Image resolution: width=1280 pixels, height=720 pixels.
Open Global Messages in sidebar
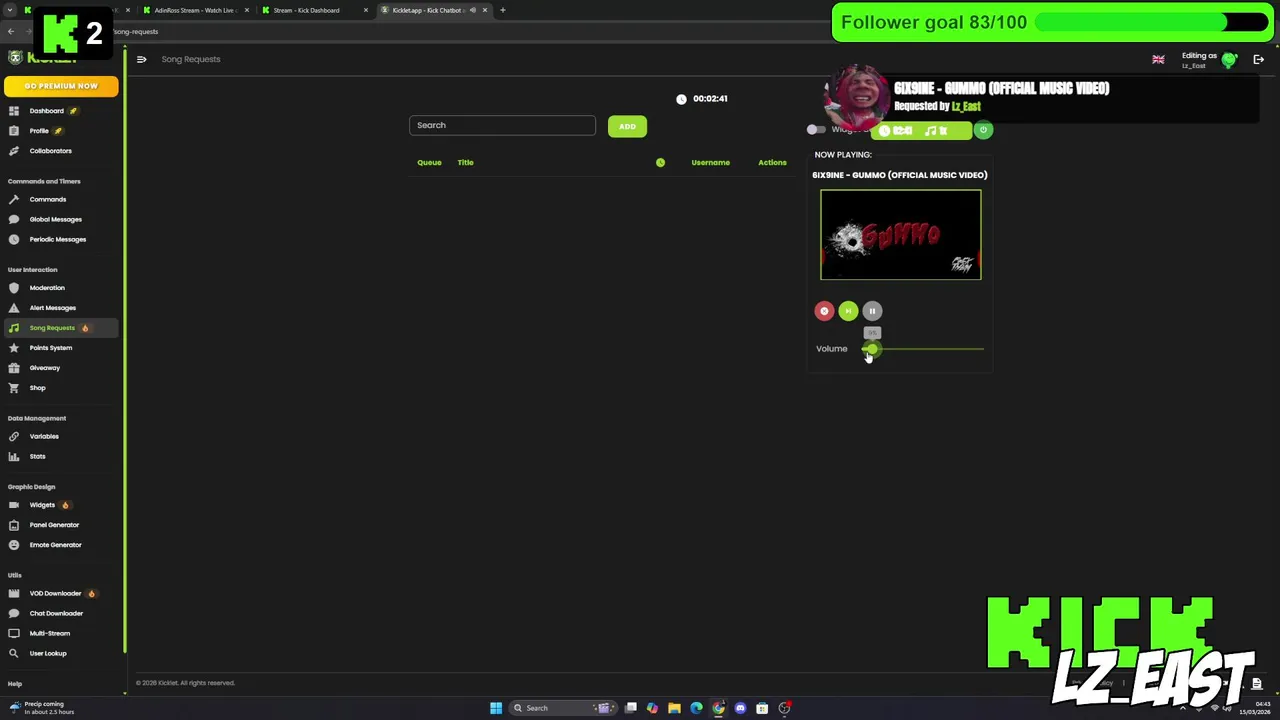[55, 219]
